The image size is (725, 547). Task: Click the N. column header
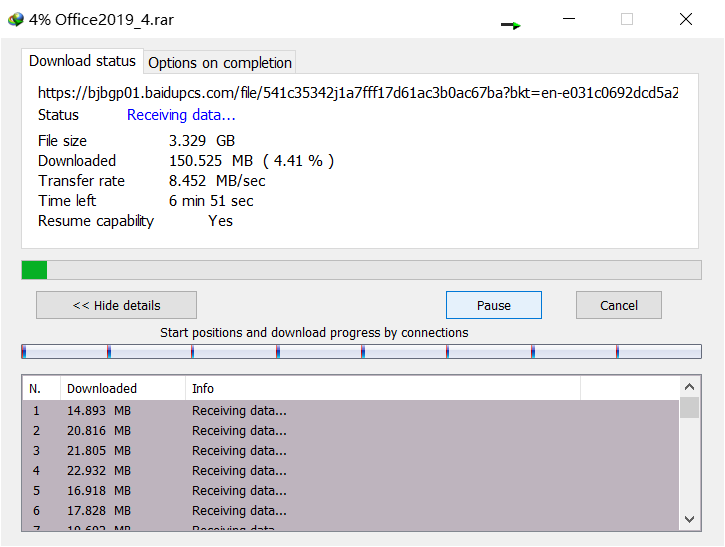click(x=40, y=388)
